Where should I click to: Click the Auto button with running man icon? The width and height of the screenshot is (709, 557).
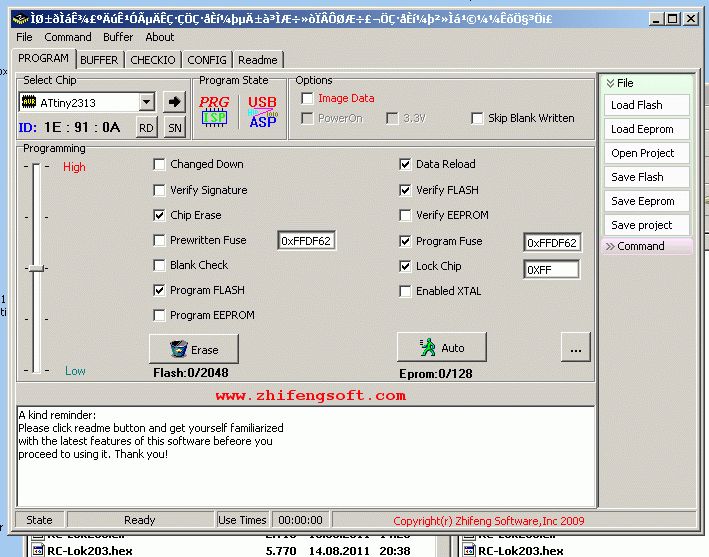442,347
